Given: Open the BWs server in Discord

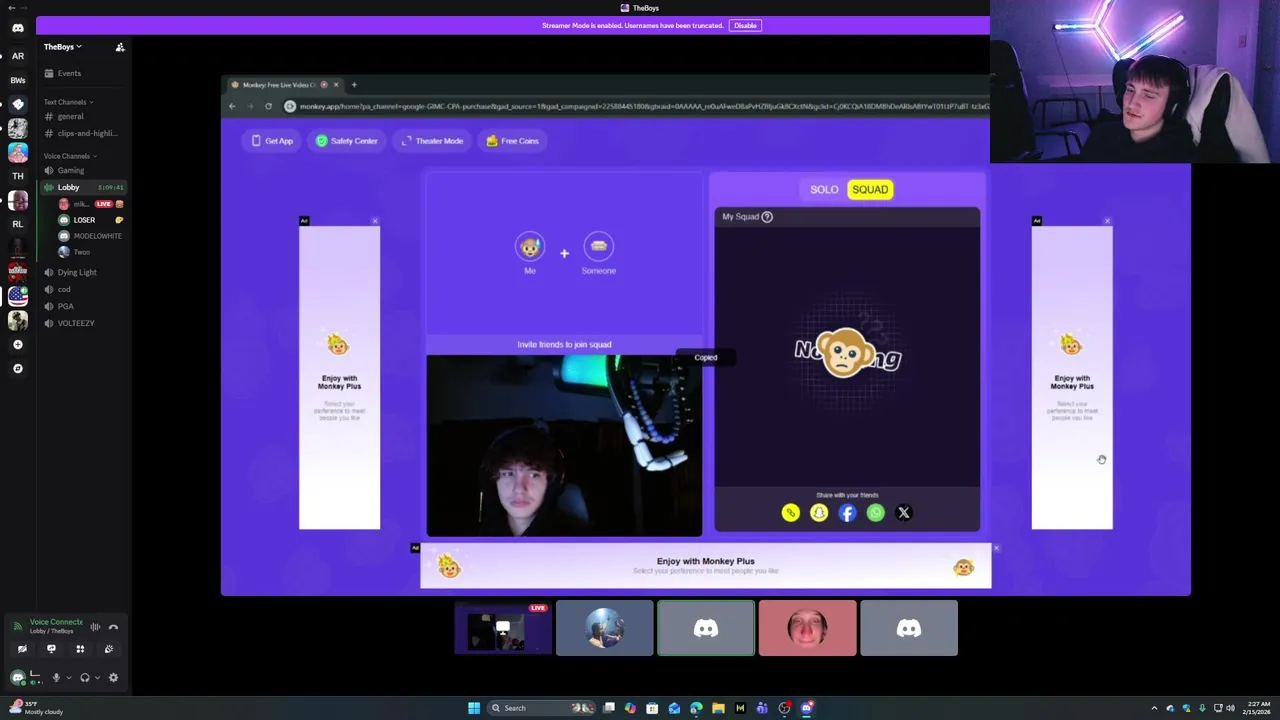Looking at the screenshot, I should 17,80.
